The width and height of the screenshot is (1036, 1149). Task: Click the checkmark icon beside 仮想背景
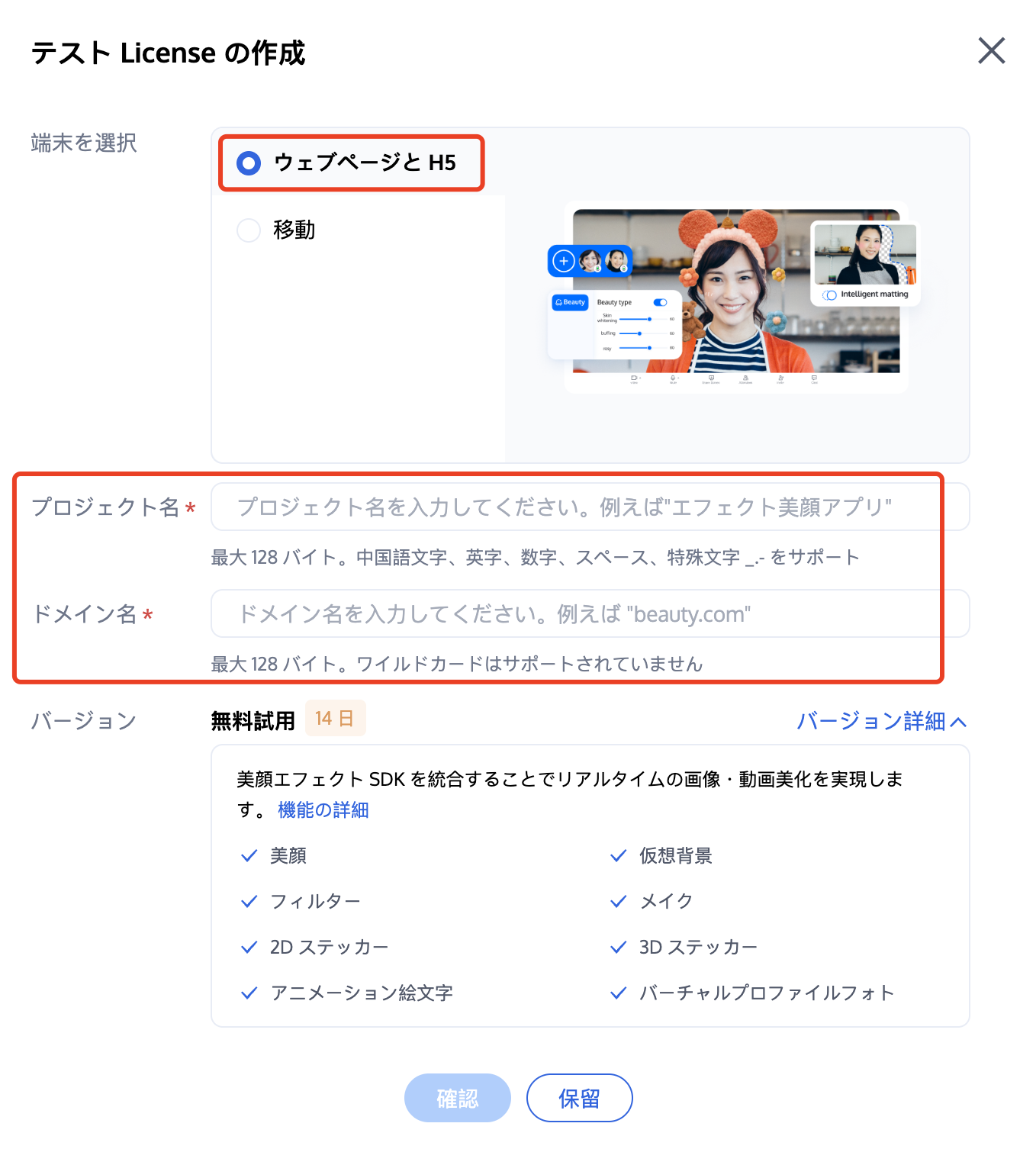click(618, 855)
